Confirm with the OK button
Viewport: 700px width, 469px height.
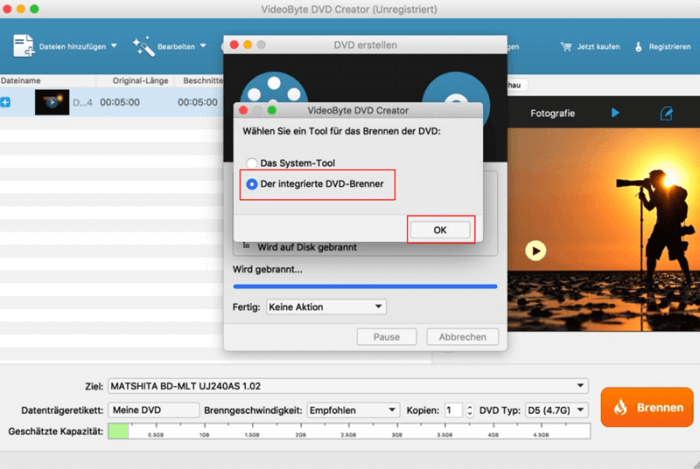[440, 230]
